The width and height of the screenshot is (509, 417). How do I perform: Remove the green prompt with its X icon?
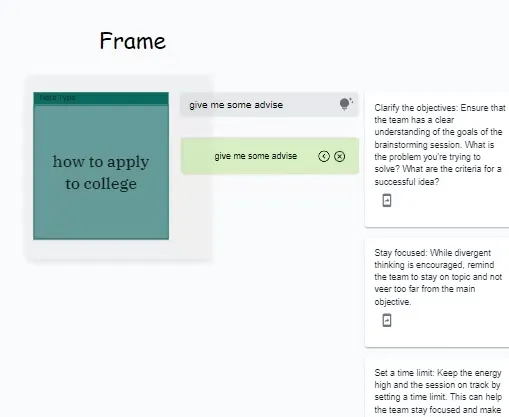[339, 156]
